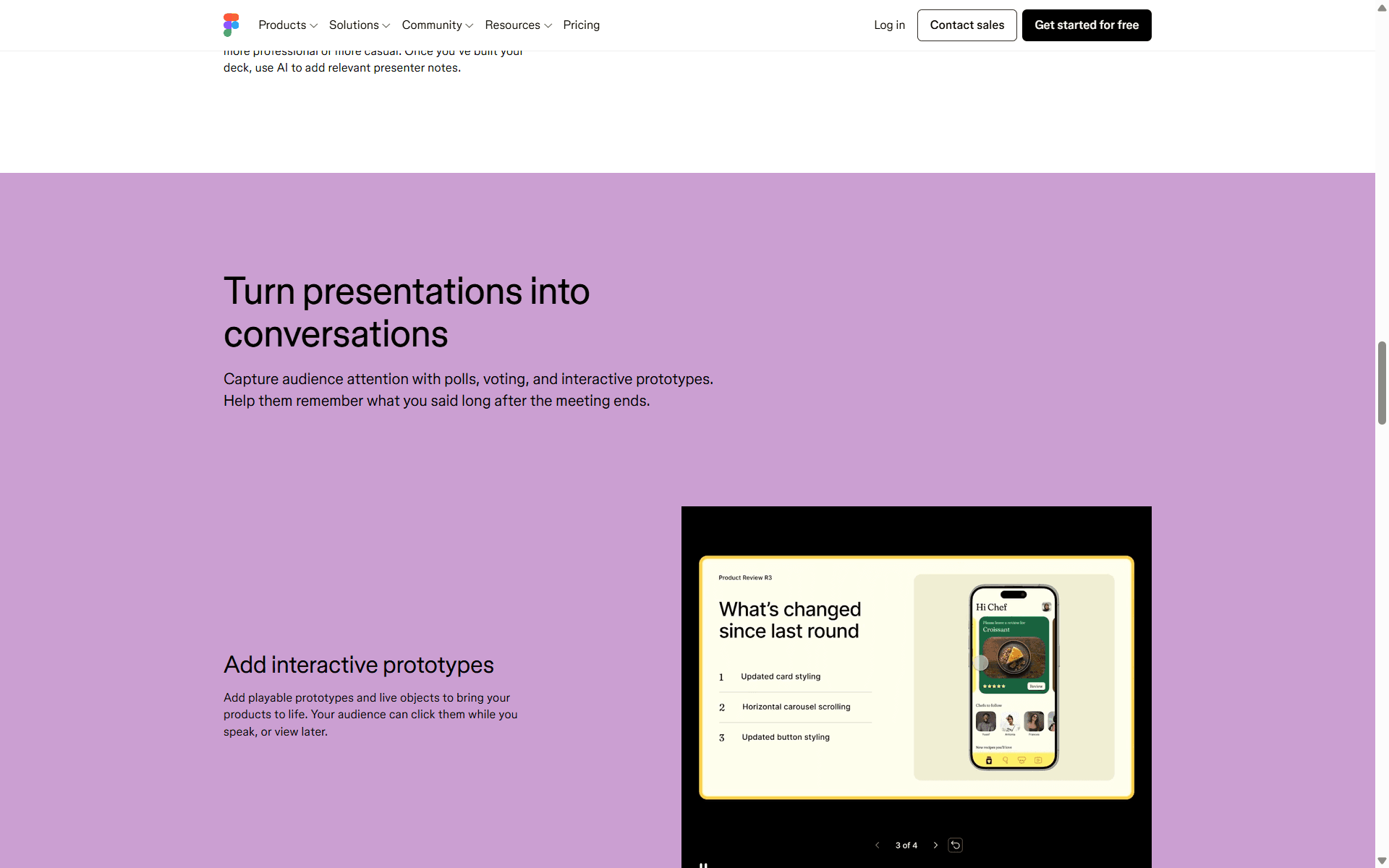Tap the first chef avatar in phone
This screenshot has height=868, width=1389.
point(985,721)
